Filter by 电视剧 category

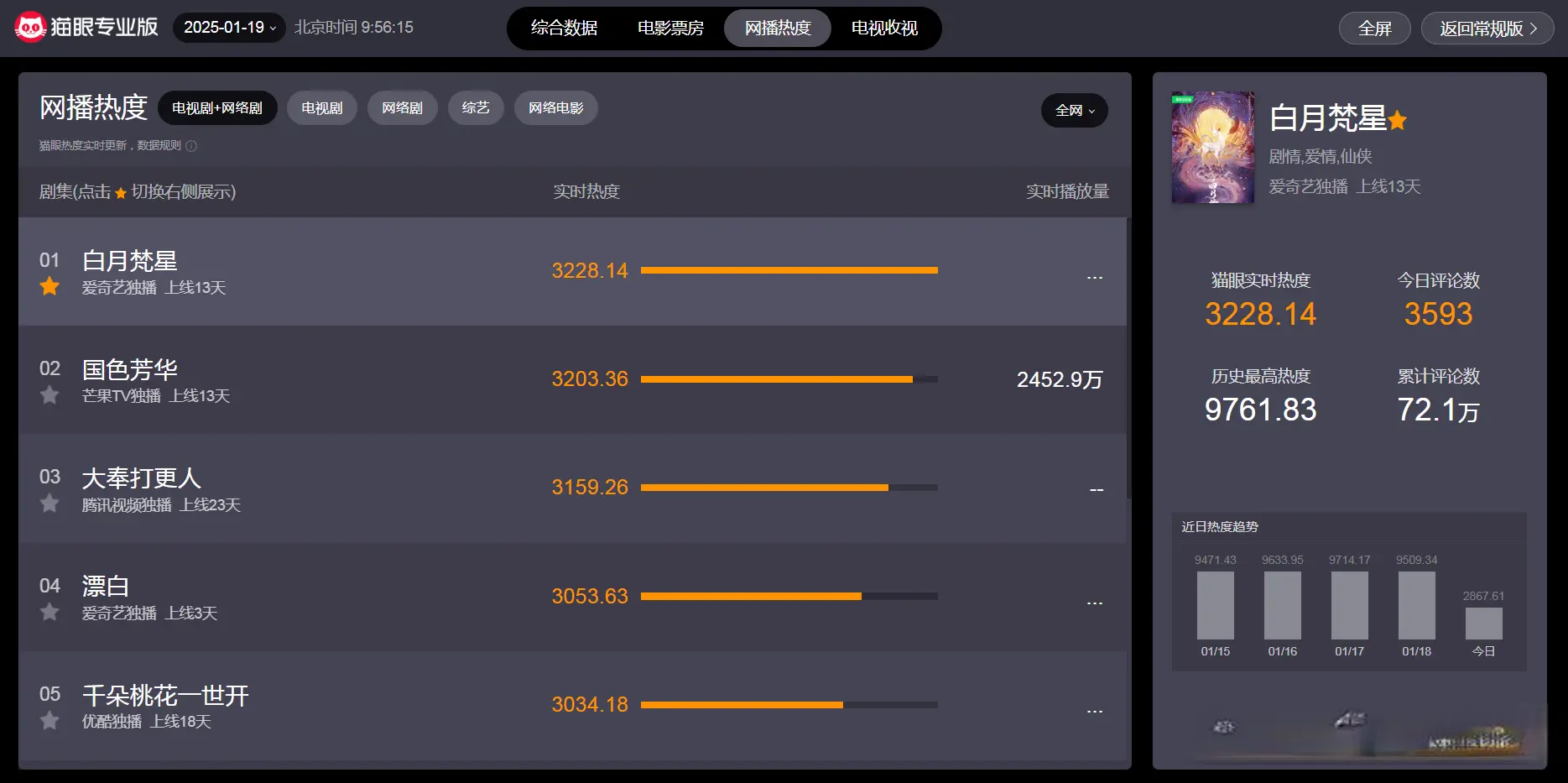(x=322, y=108)
